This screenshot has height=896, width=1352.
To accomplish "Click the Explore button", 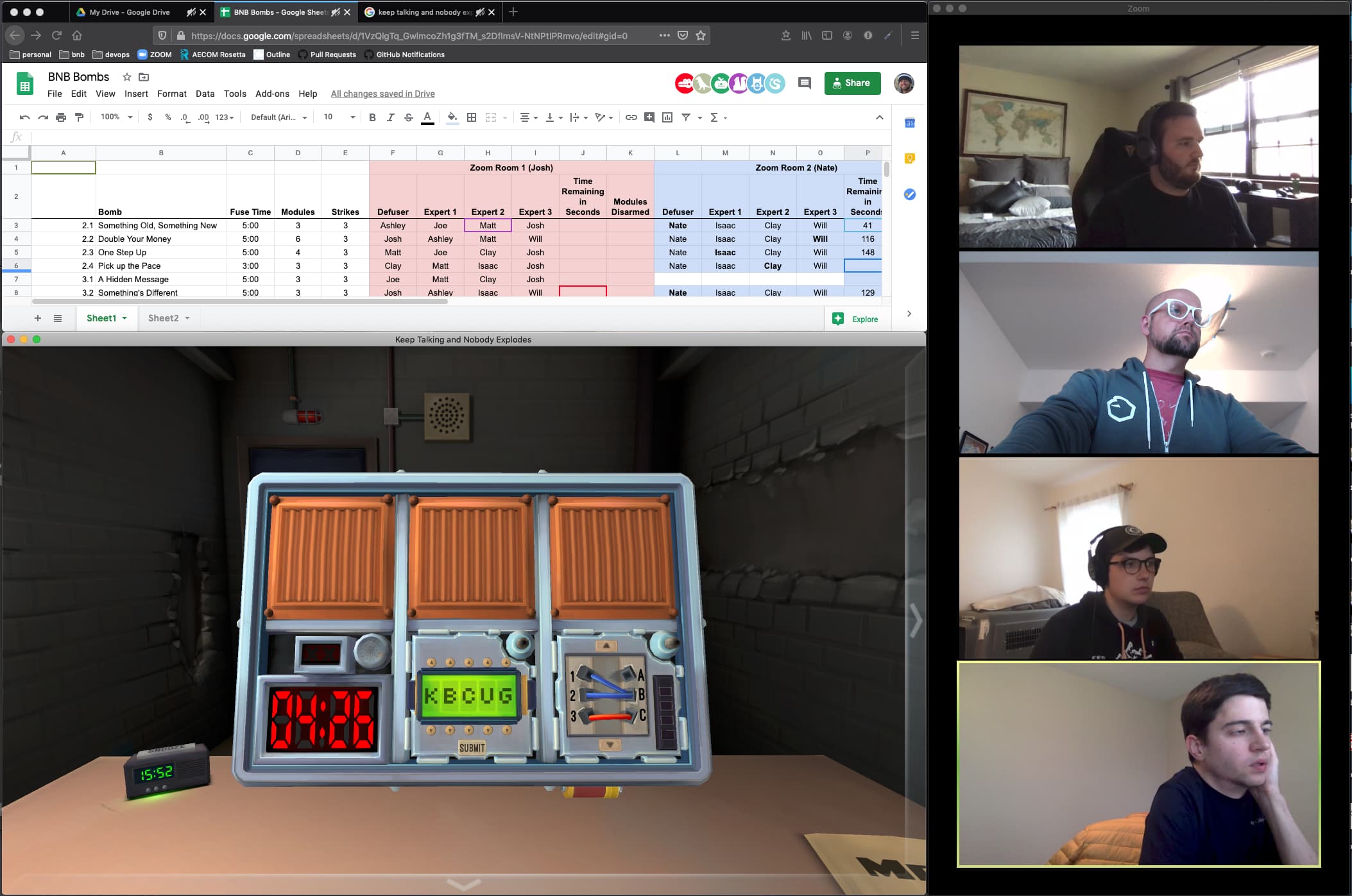I will 857,319.
